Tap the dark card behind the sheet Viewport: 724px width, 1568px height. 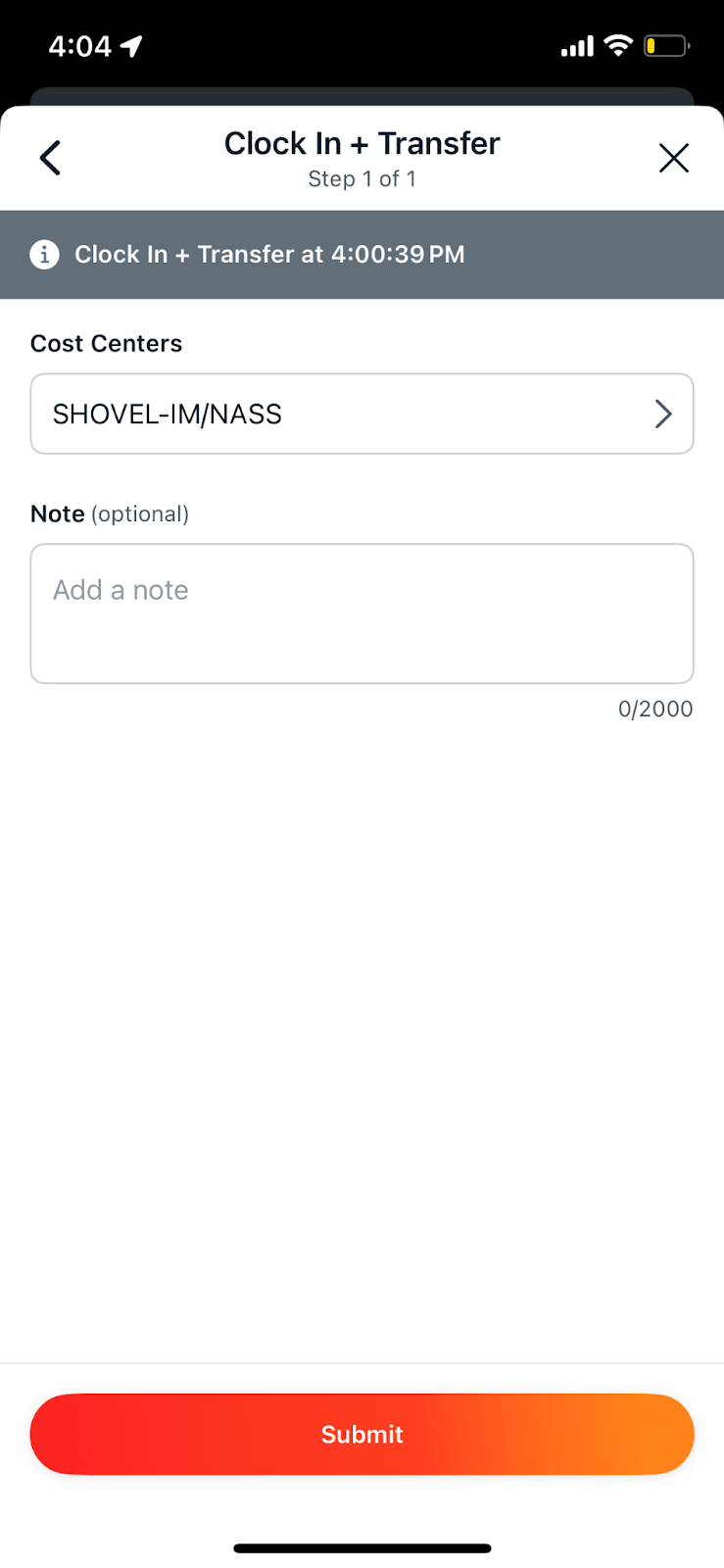click(x=362, y=96)
